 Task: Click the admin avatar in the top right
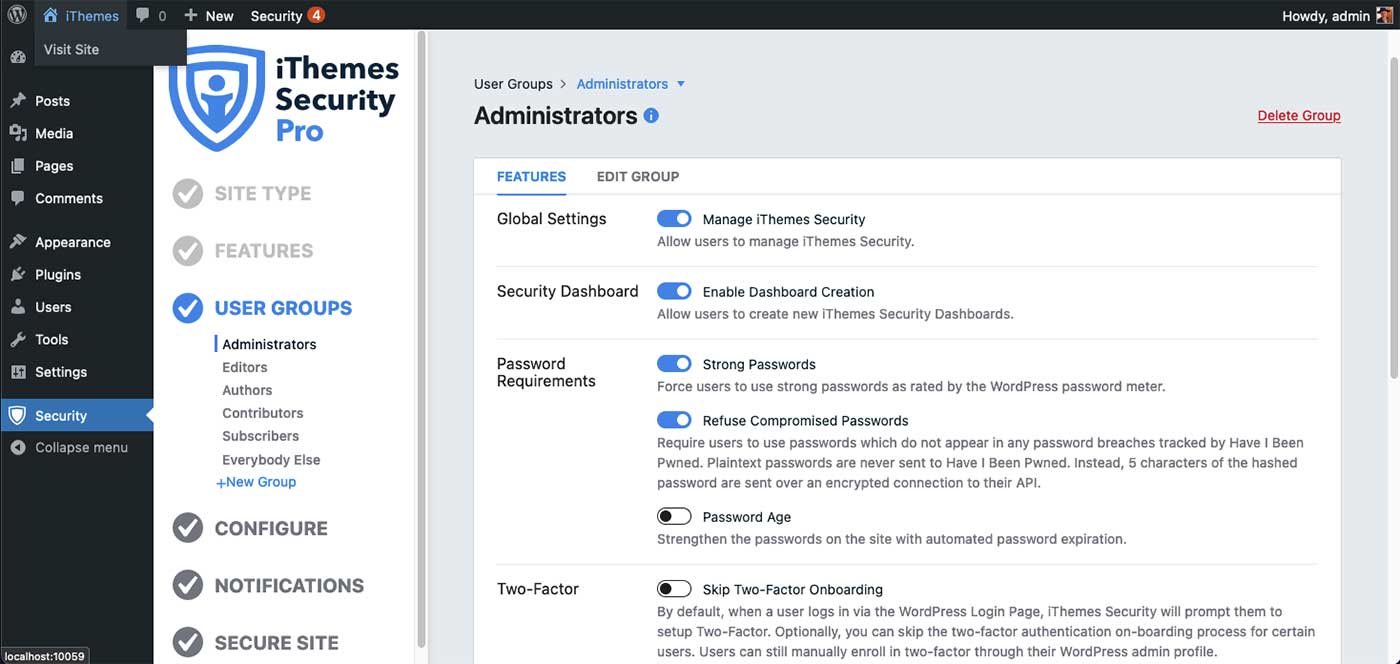click(1384, 15)
